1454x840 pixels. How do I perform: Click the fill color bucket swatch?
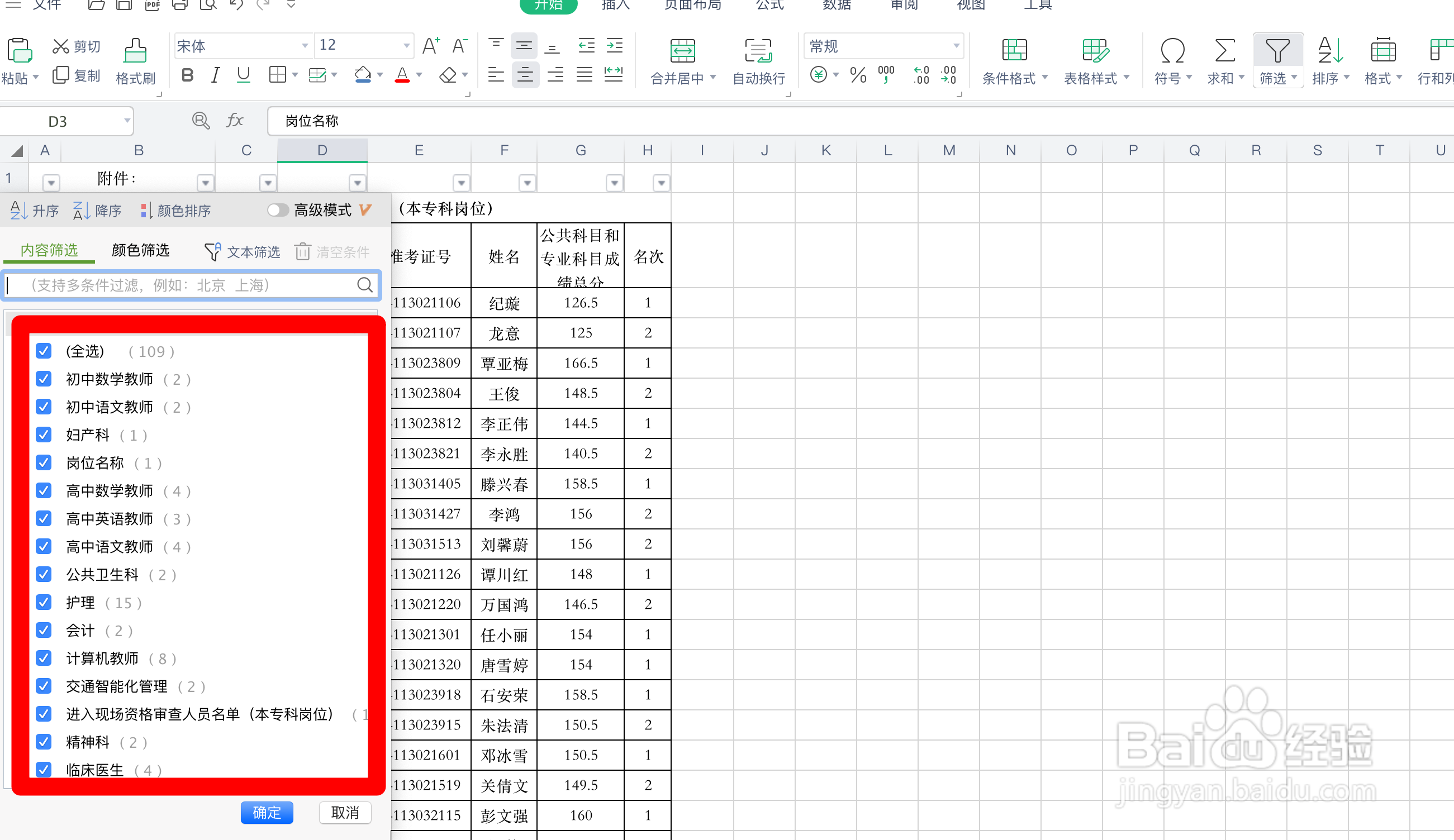[362, 75]
